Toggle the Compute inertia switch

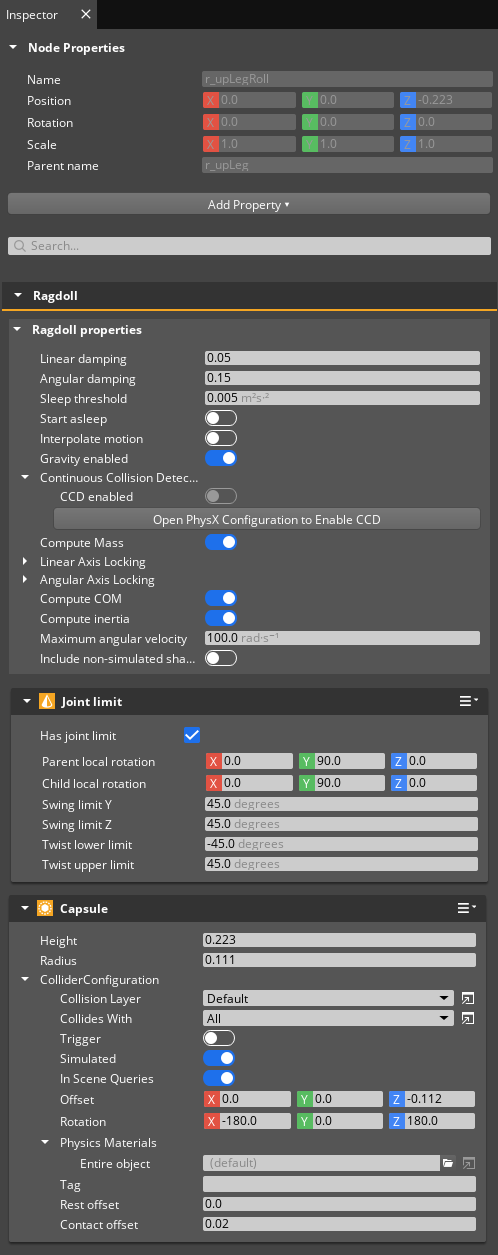pyautogui.click(x=221, y=618)
